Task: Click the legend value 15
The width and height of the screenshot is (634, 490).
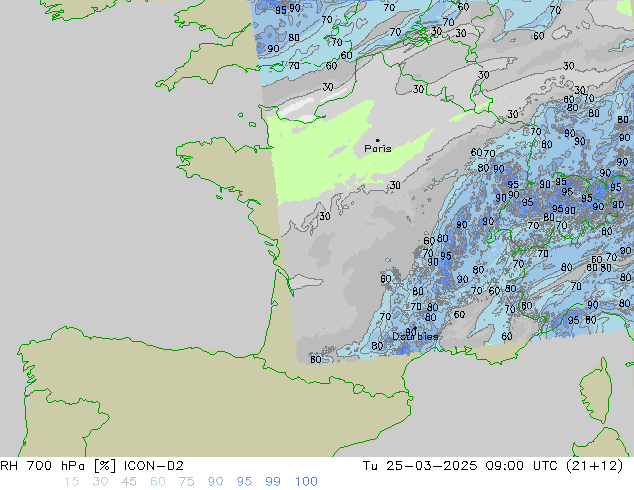Action: tap(71, 482)
